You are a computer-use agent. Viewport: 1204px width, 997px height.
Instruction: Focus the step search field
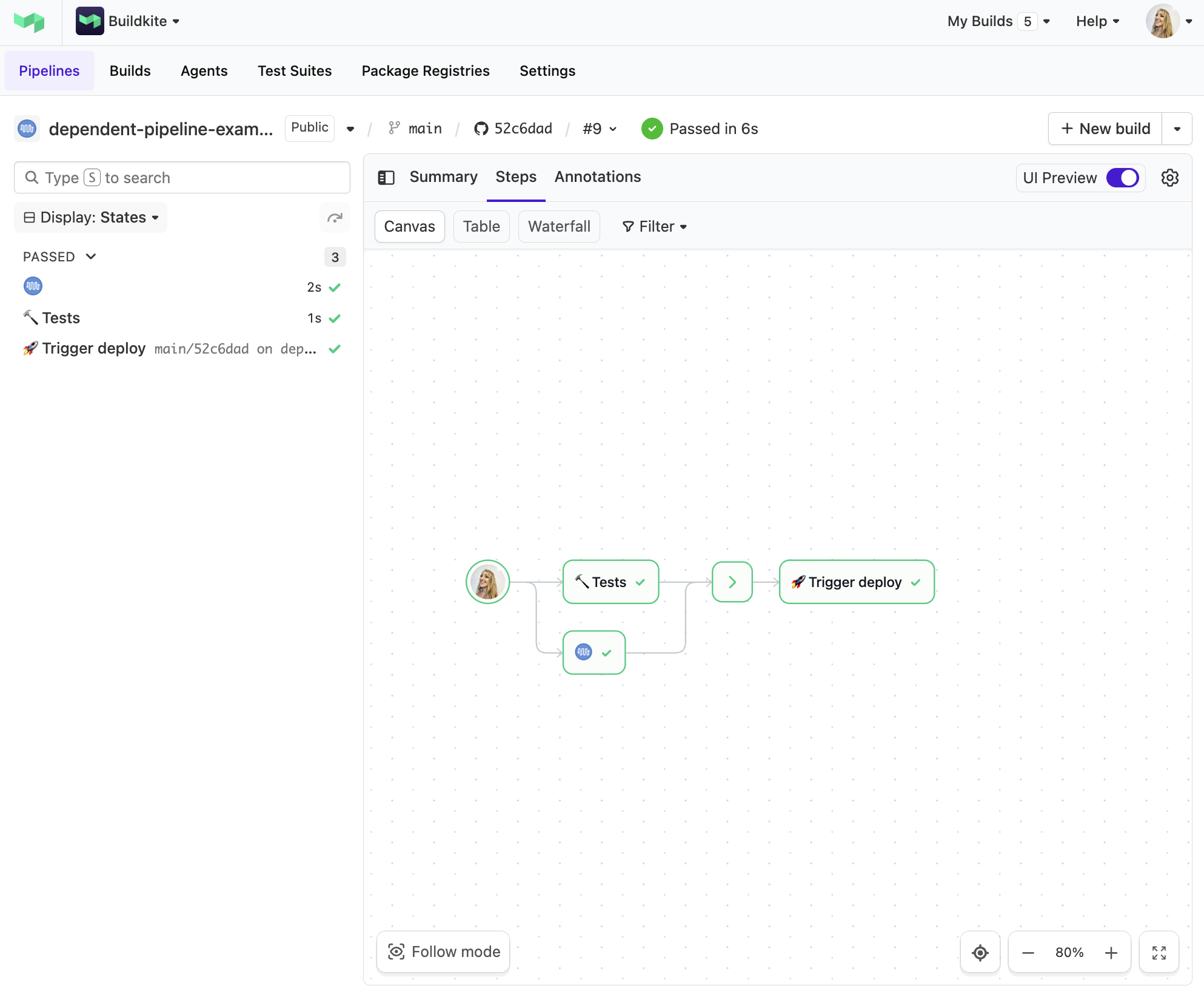coord(182,178)
